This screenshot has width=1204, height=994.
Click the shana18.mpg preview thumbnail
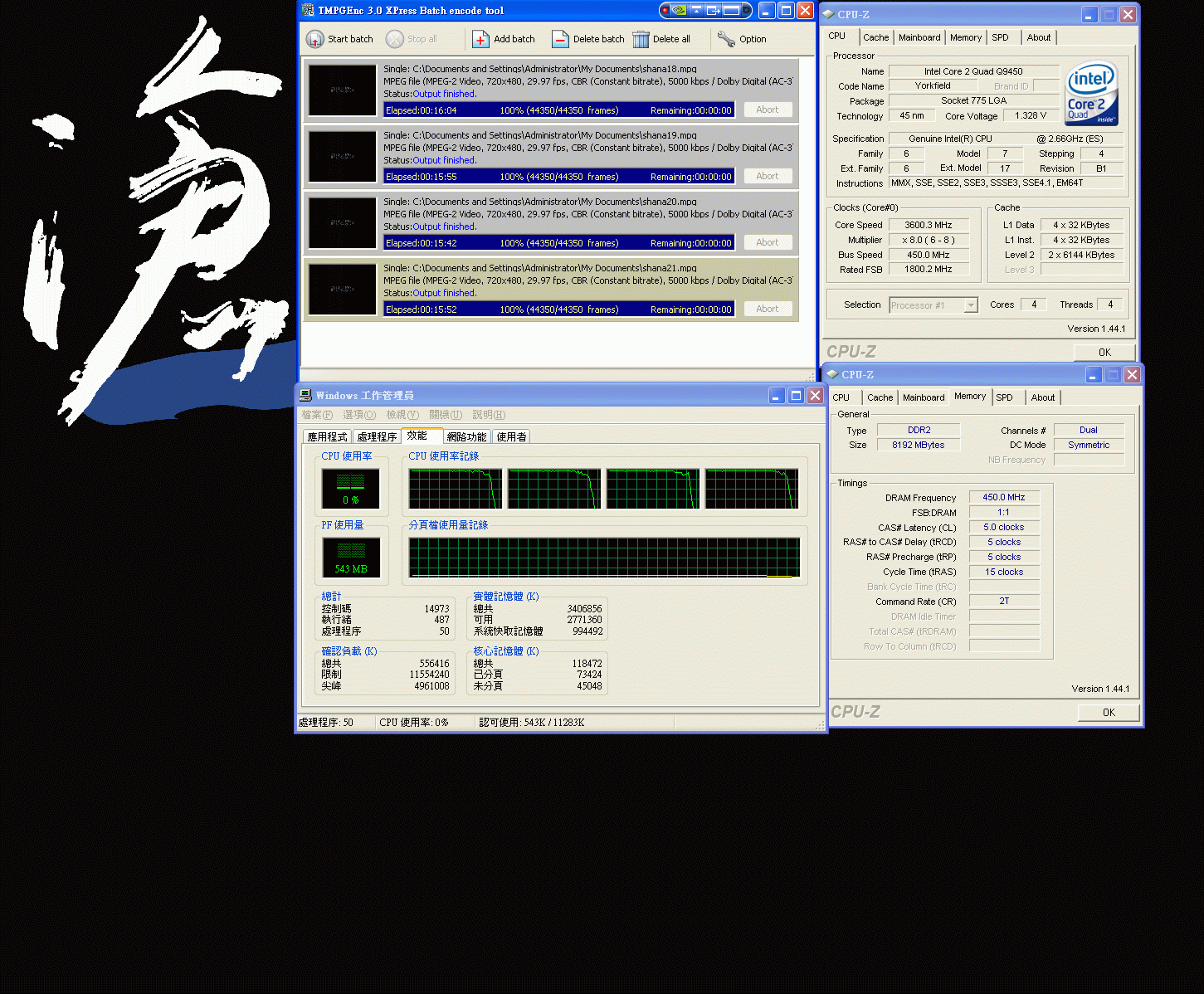pyautogui.click(x=342, y=90)
